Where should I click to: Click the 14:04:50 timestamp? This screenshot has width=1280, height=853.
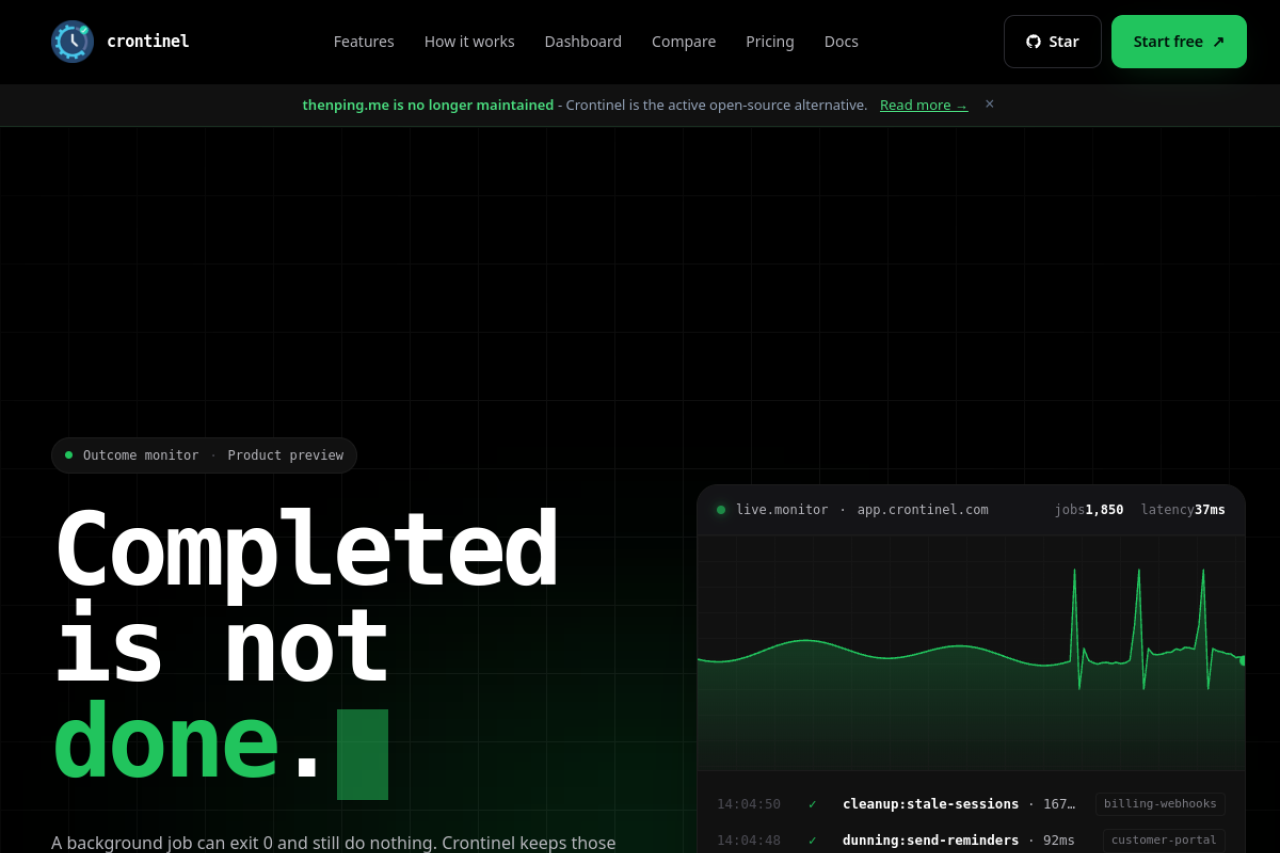[749, 804]
